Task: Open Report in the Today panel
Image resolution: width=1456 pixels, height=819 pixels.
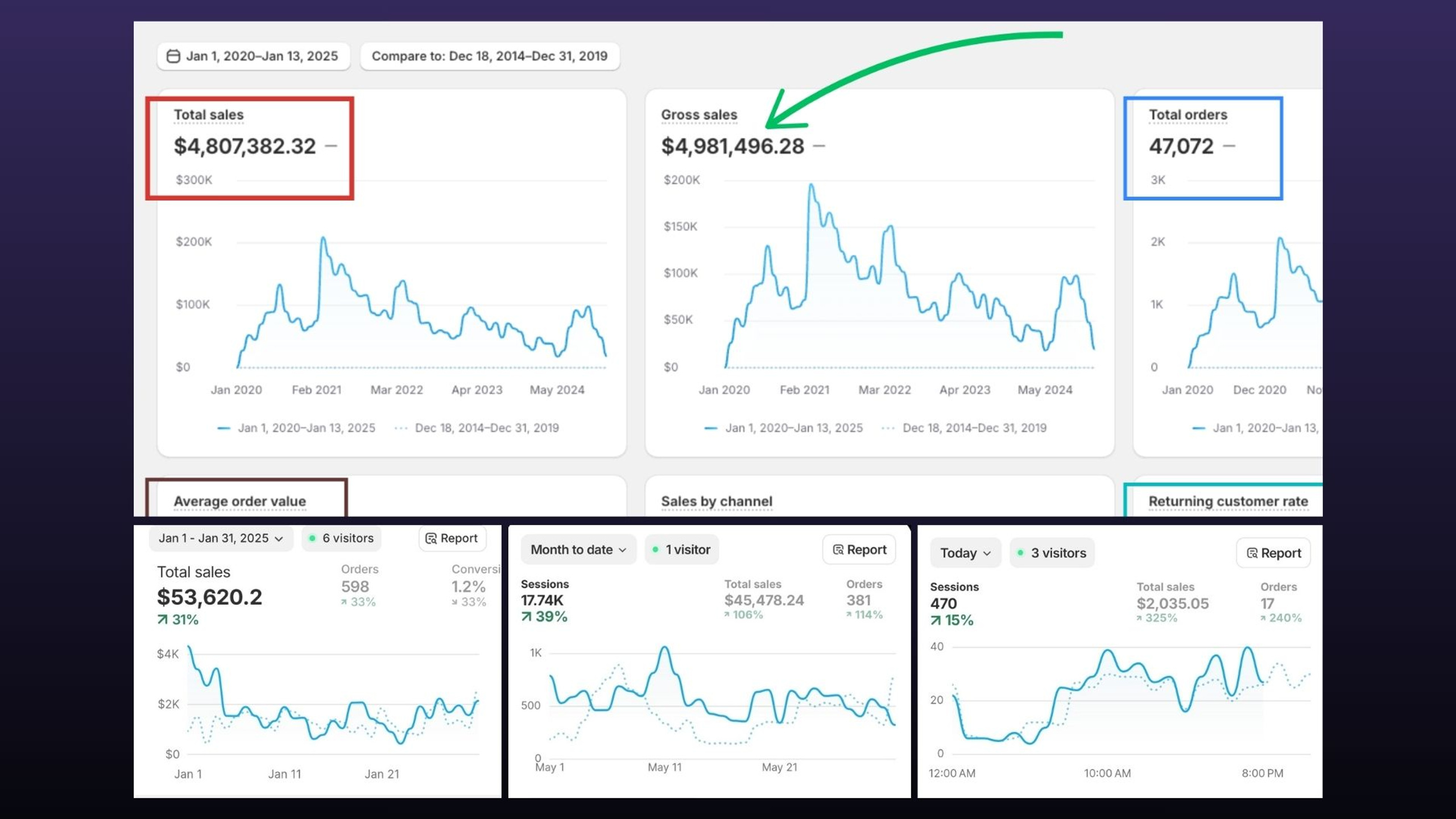Action: 1273,553
